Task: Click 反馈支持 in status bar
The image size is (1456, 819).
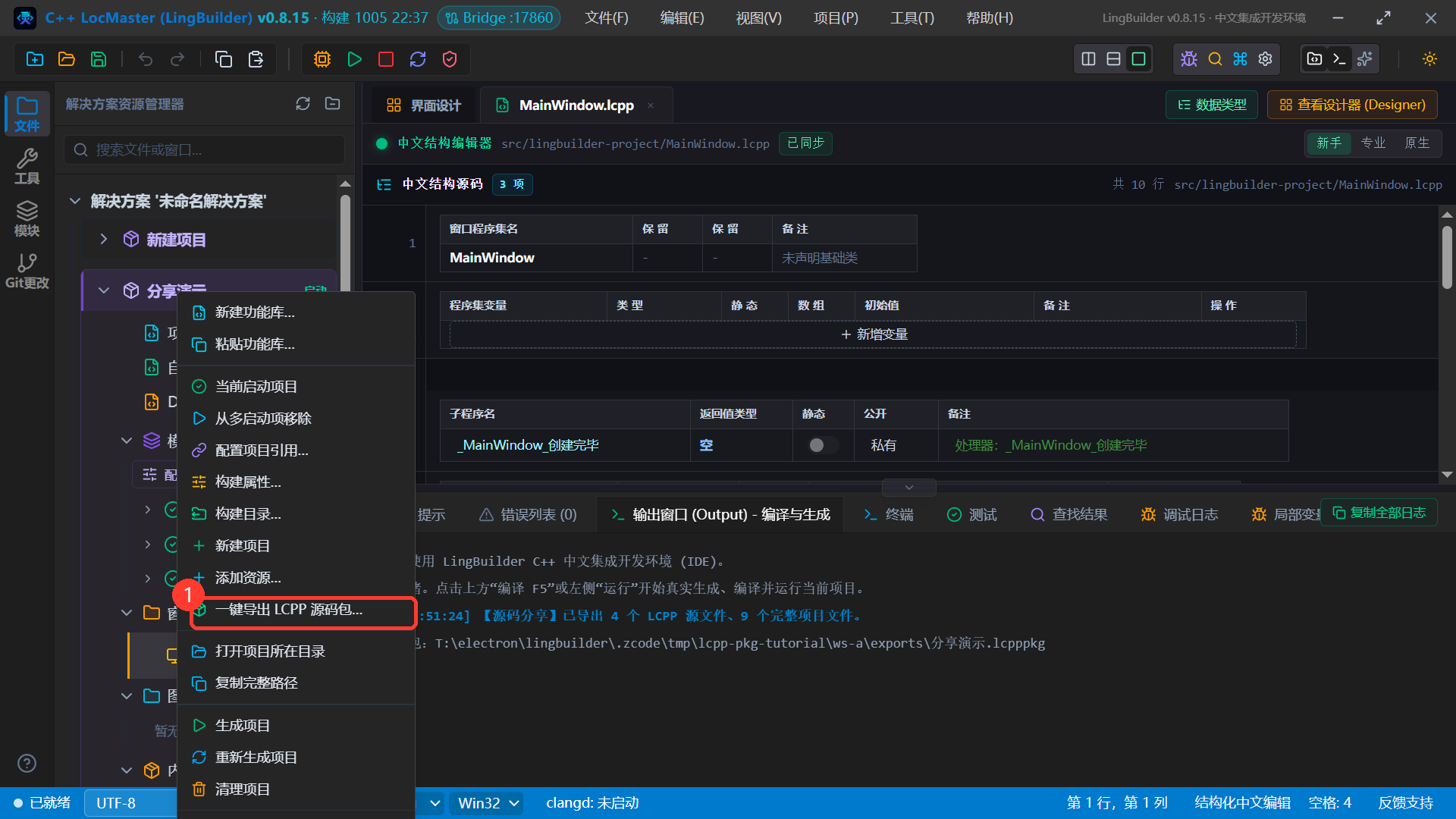Action: pyautogui.click(x=1405, y=803)
